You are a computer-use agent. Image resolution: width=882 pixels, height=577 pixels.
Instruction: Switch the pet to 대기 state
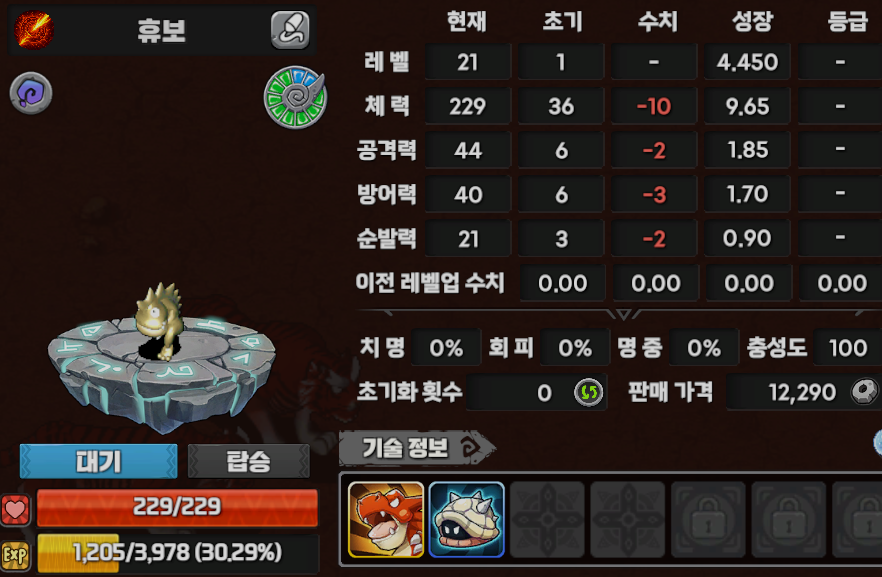(x=98, y=461)
